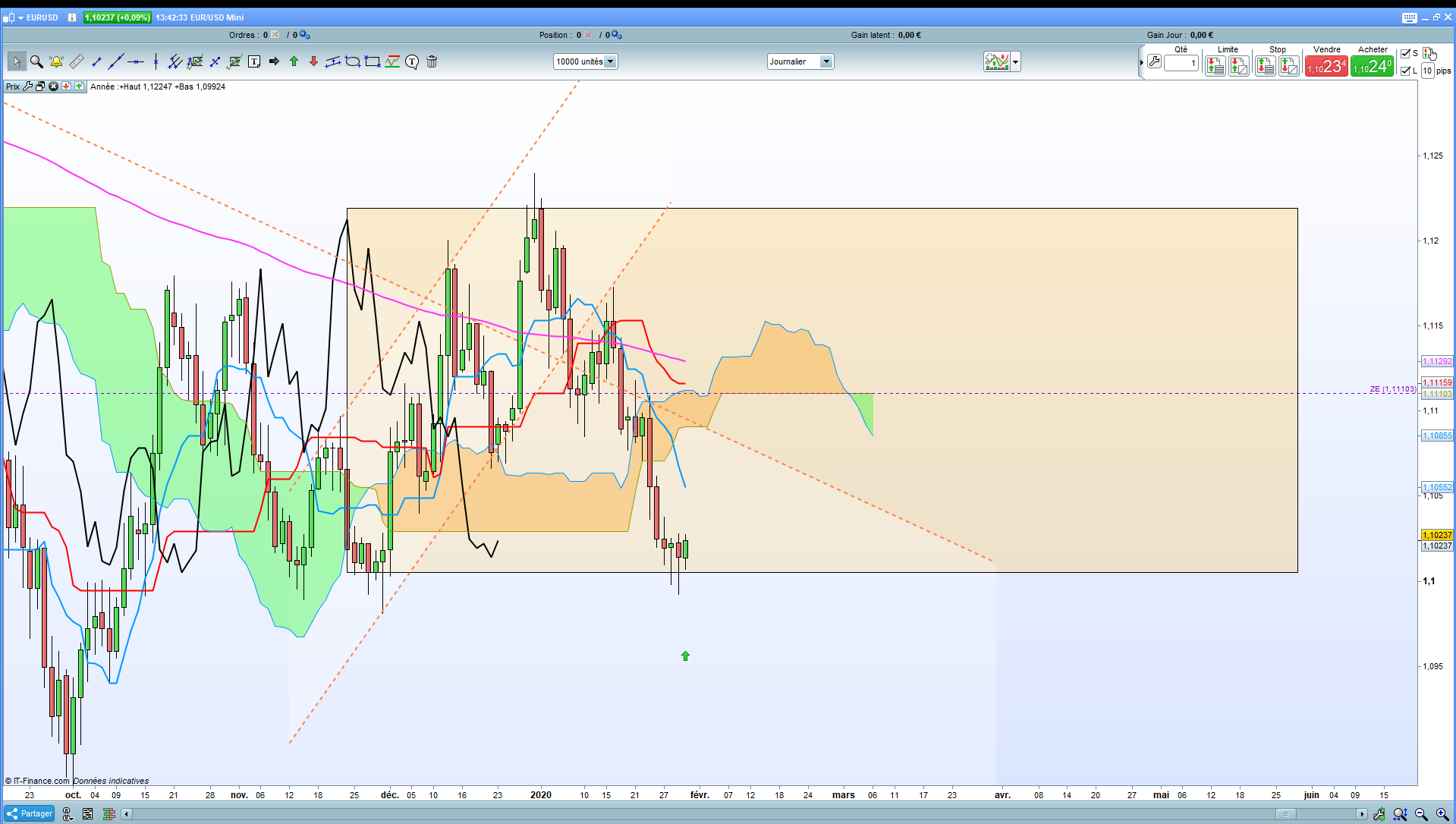Image resolution: width=1456 pixels, height=824 pixels.
Task: Click the Acheter buy price button
Action: (x=1372, y=67)
